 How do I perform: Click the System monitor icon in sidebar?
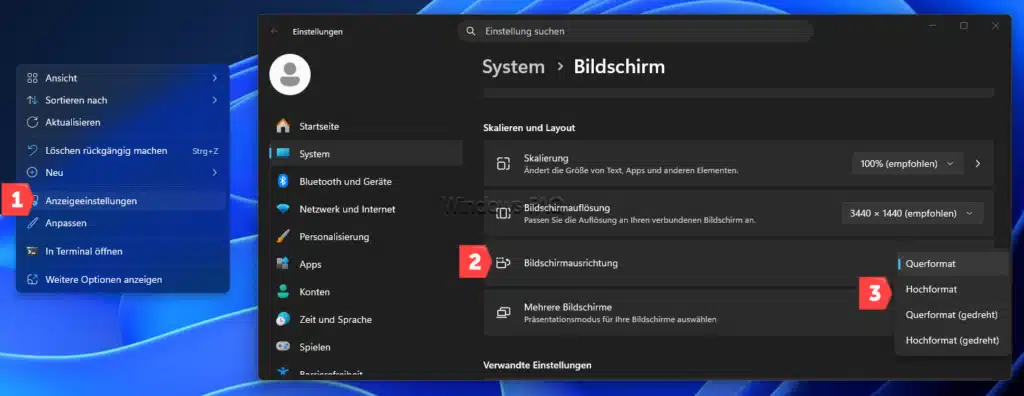tap(283, 154)
